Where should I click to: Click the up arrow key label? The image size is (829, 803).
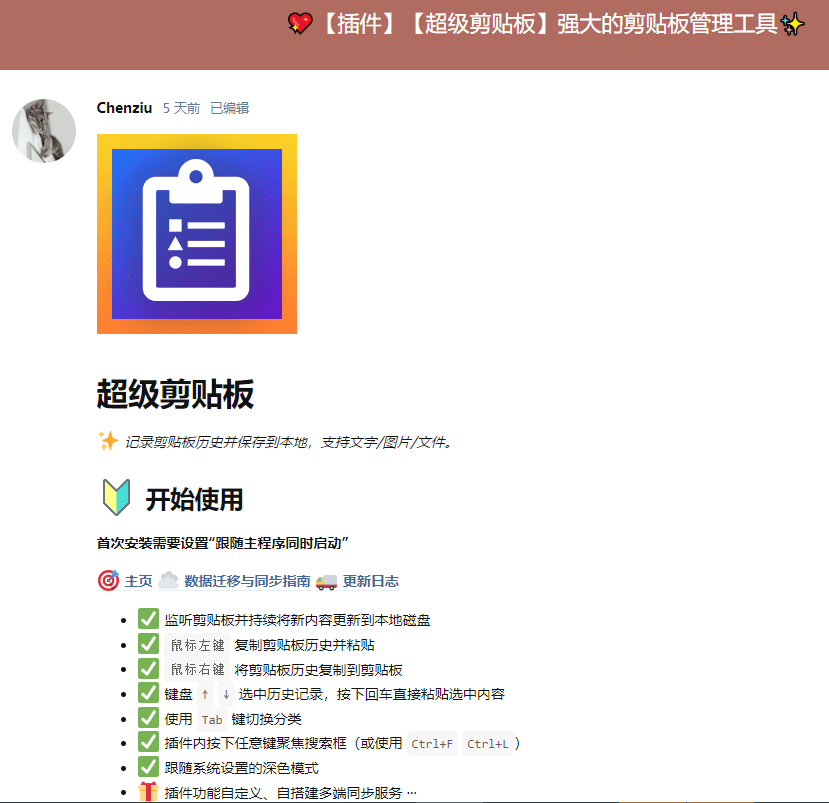[205, 695]
